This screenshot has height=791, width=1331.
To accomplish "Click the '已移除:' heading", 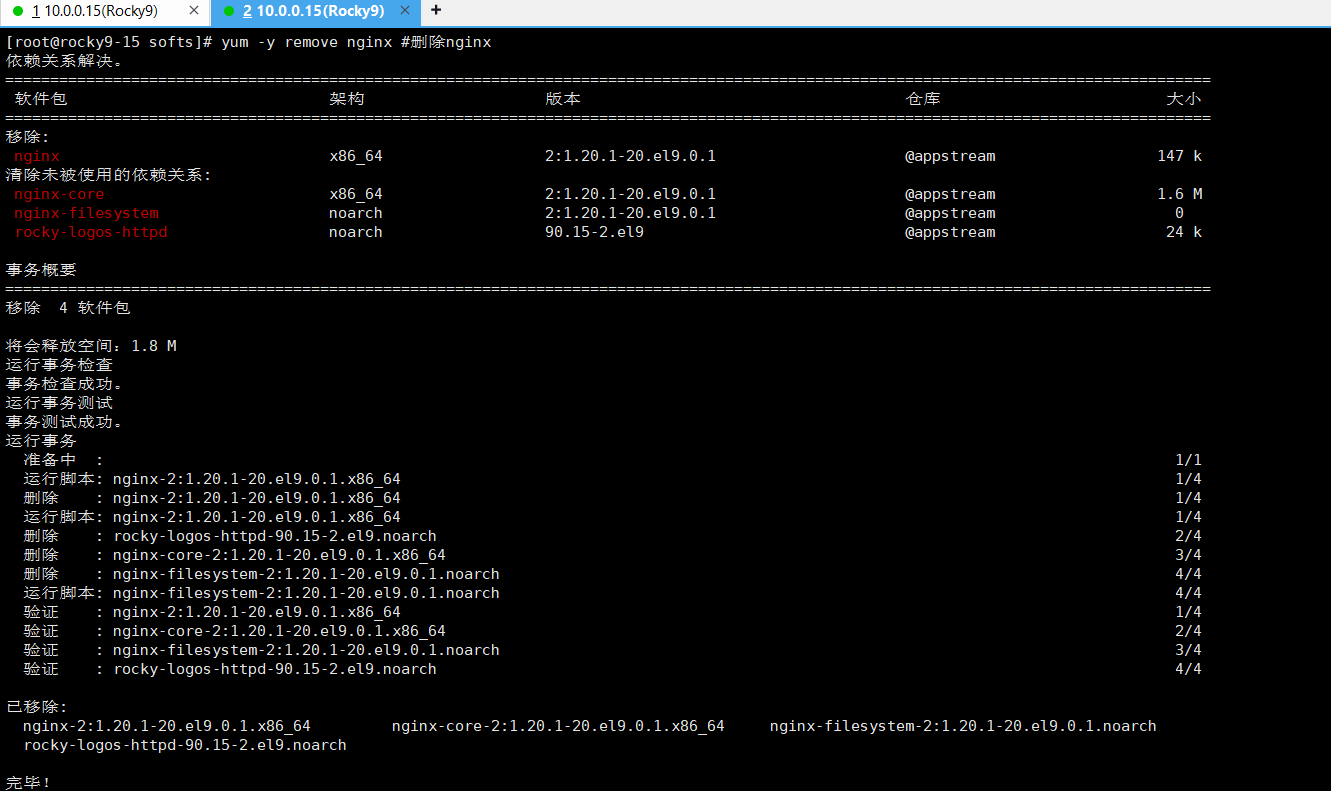I will point(37,707).
